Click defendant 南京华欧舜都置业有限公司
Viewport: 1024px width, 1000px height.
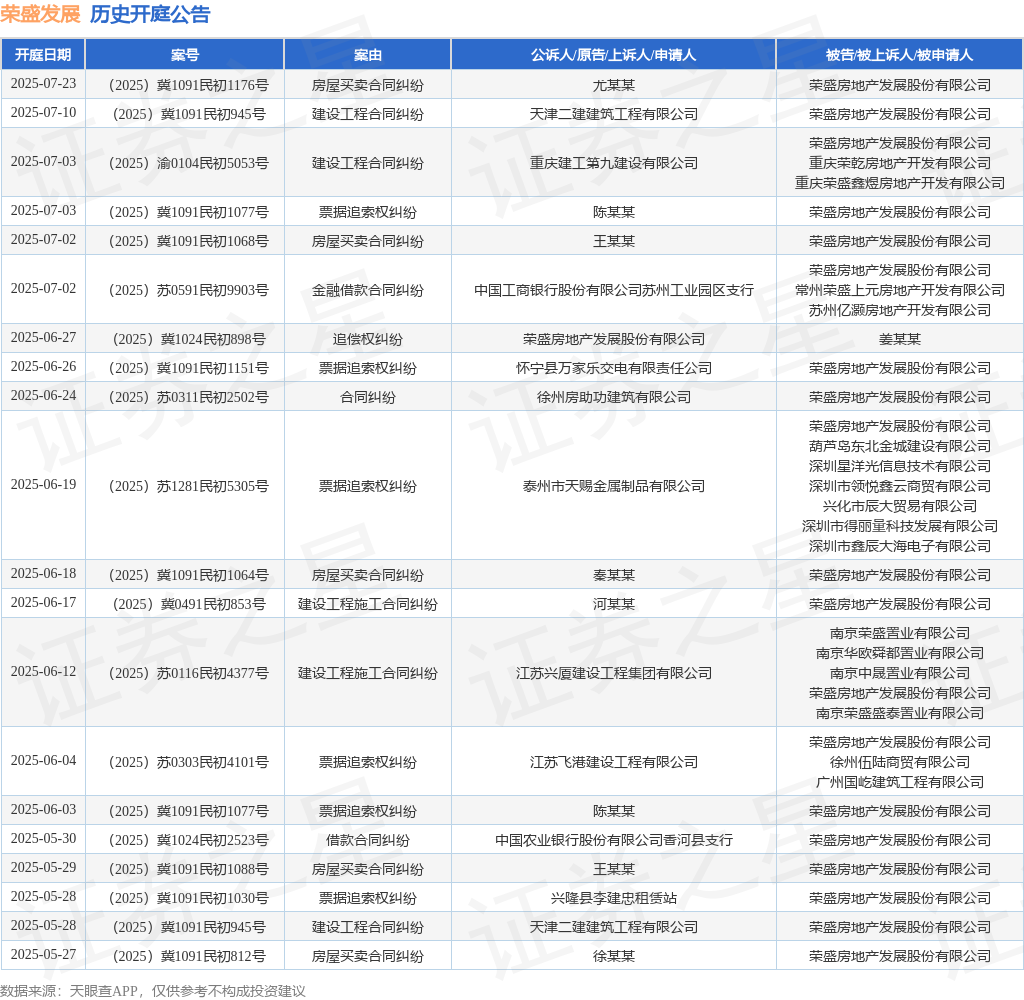tap(899, 653)
